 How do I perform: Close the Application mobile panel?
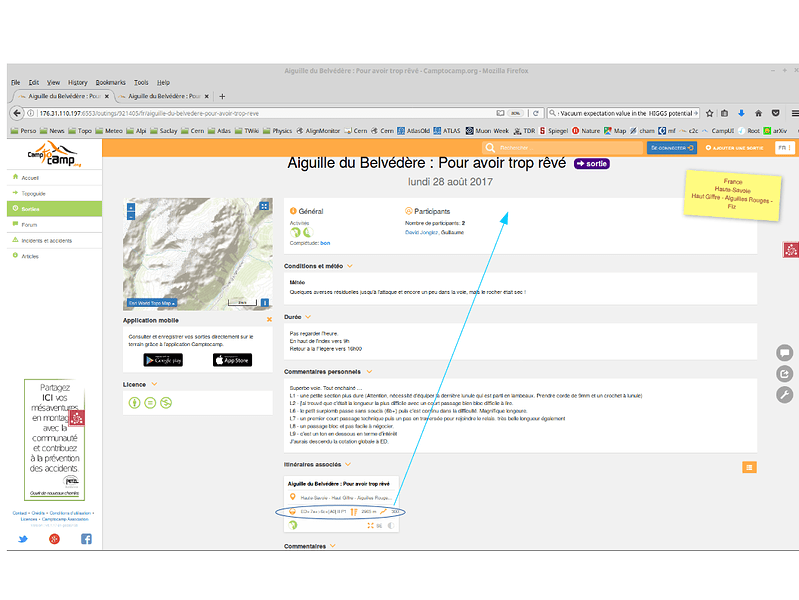click(x=269, y=320)
